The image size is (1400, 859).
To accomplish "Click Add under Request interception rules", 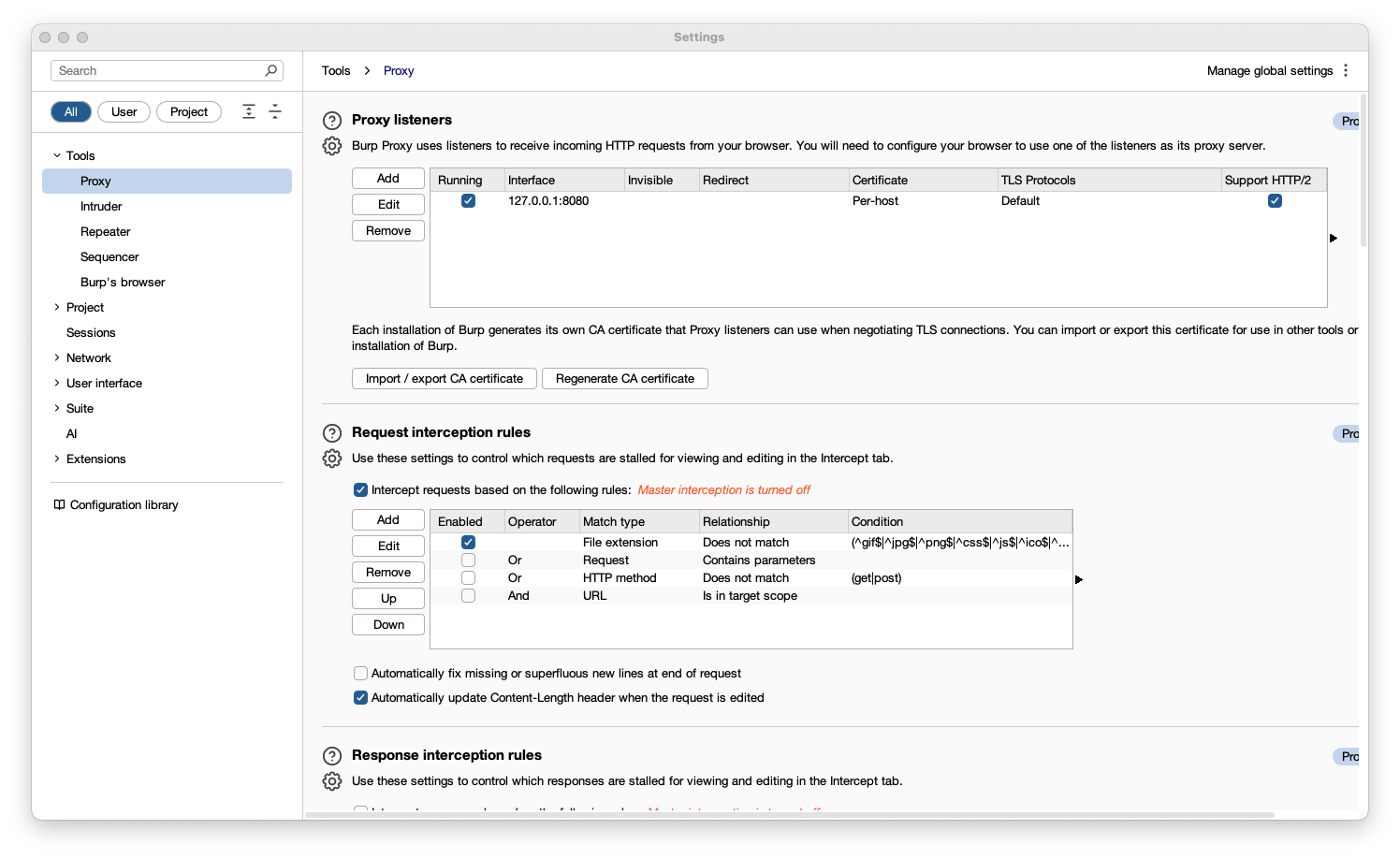I will click(388, 520).
